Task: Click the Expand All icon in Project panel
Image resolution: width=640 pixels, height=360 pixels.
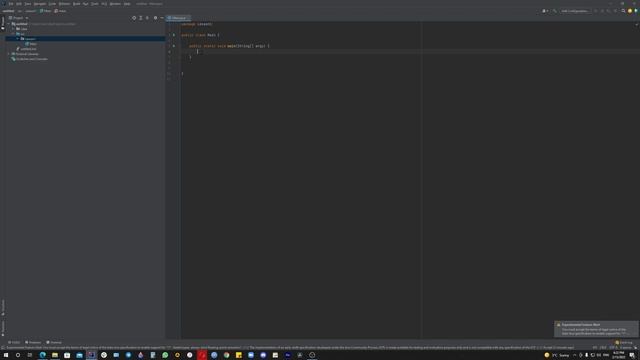Action: [141, 18]
